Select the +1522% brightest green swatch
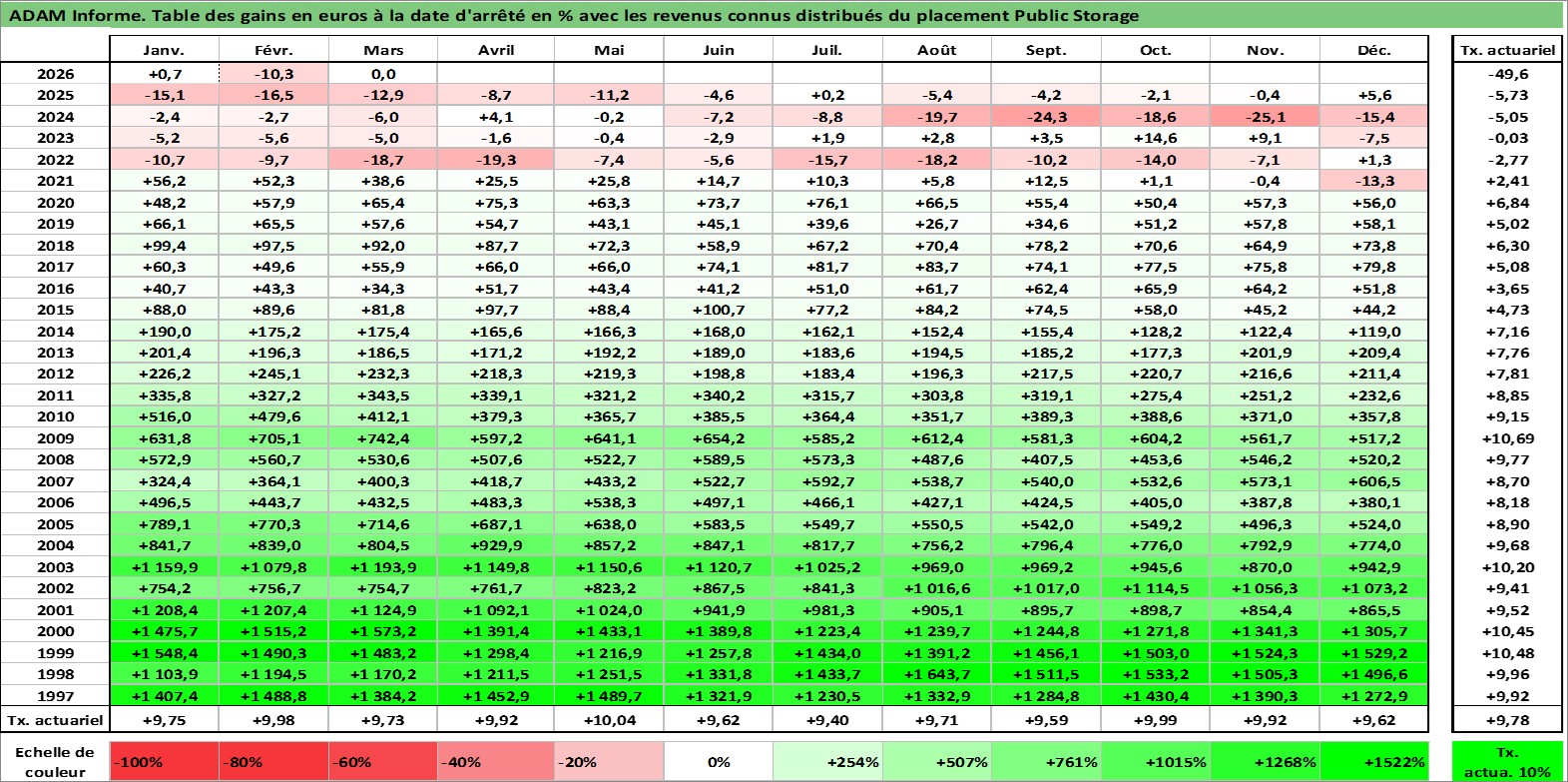1568x782 pixels. (x=1374, y=761)
